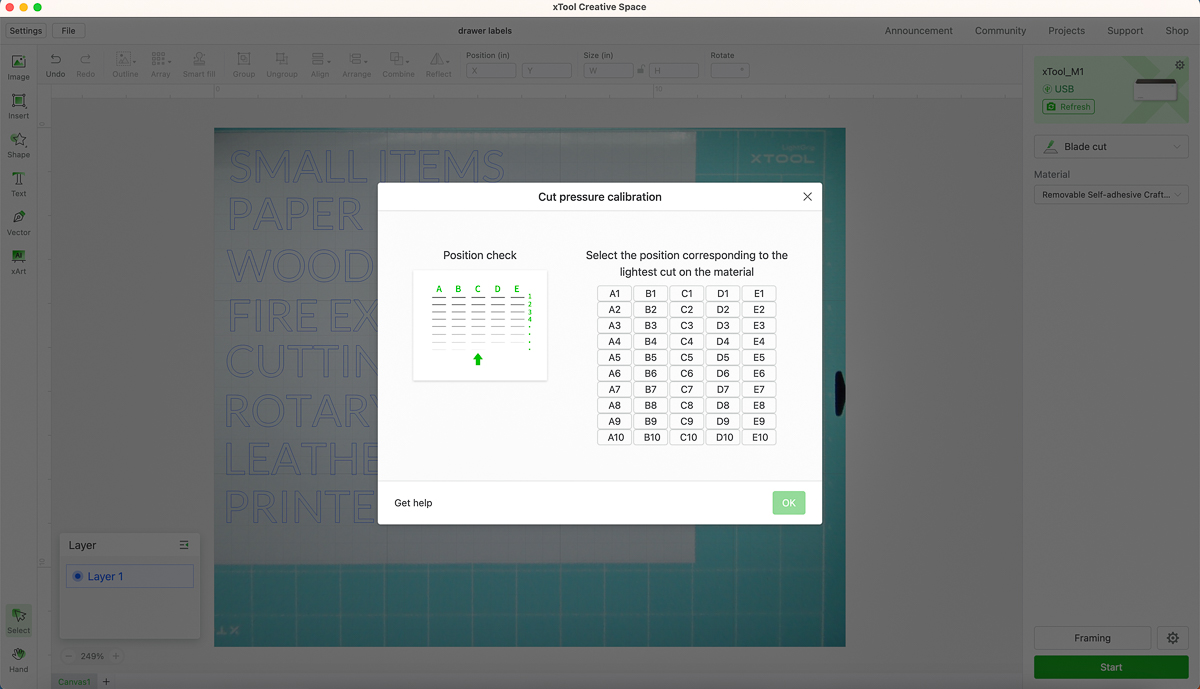Open the gear settings beside Framing
Viewport: 1200px width, 689px height.
pos(1173,638)
